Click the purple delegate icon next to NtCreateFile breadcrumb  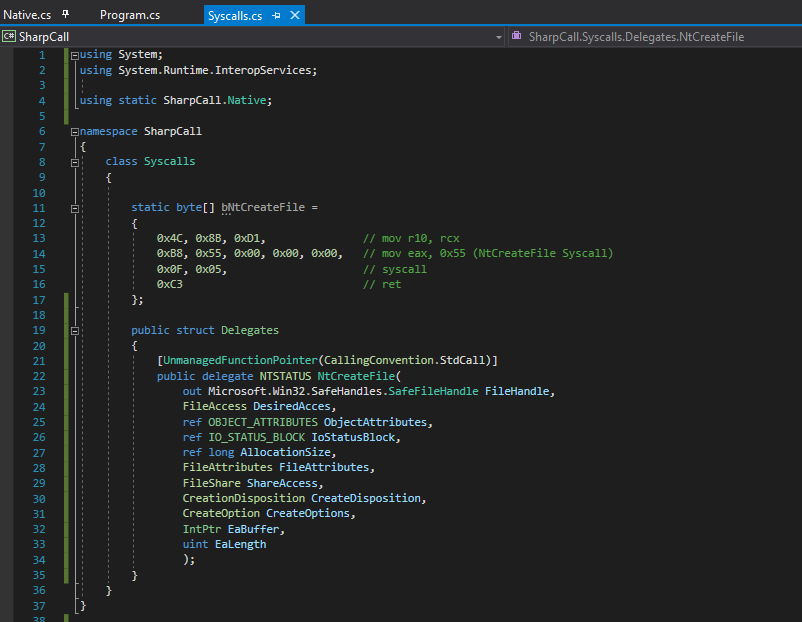point(516,35)
